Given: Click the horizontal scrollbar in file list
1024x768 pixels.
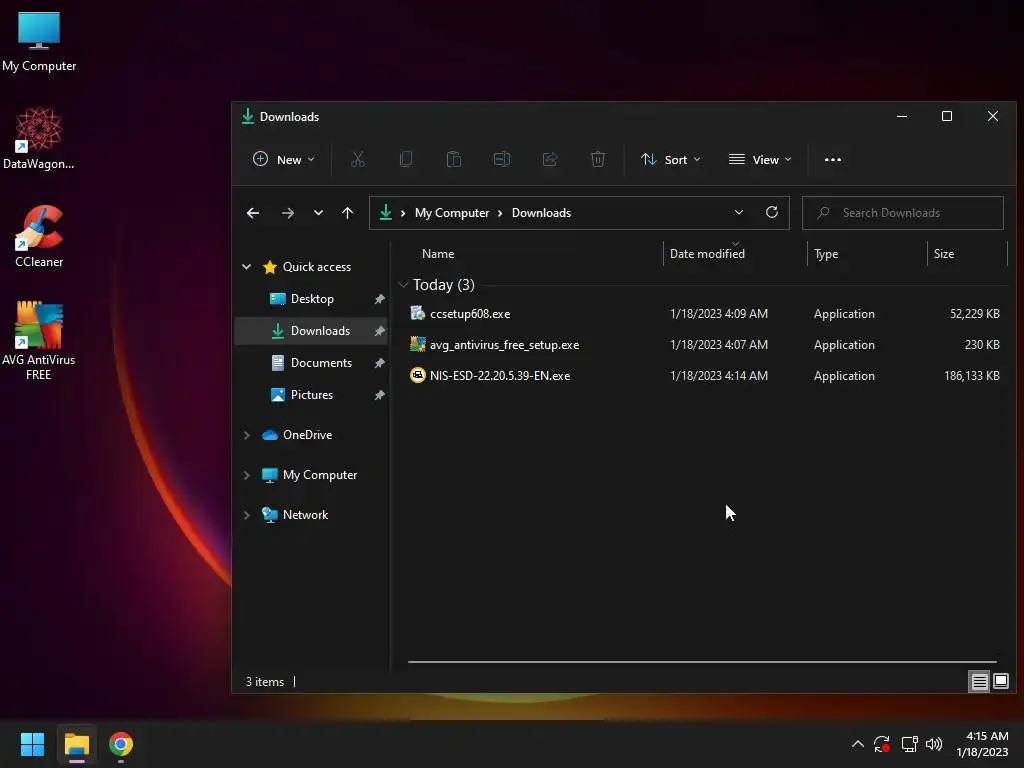Looking at the screenshot, I should click(x=702, y=662).
